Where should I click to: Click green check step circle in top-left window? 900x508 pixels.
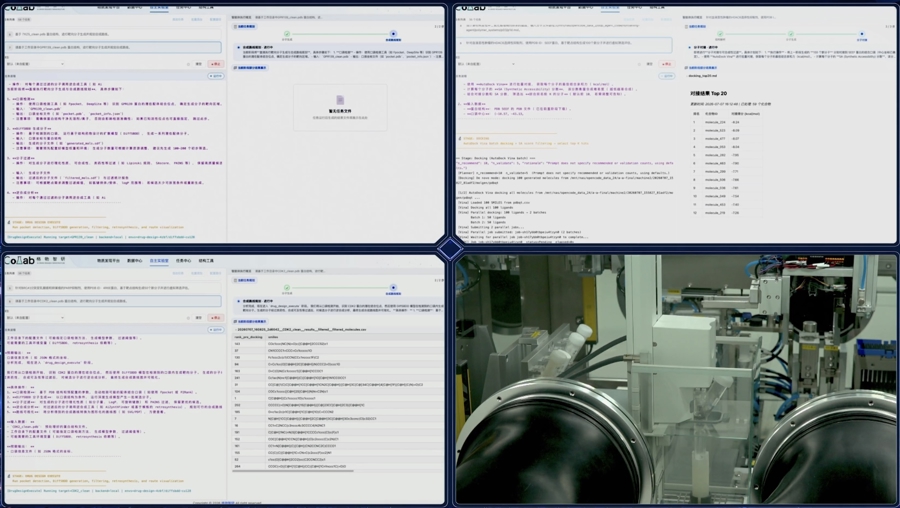[287, 34]
